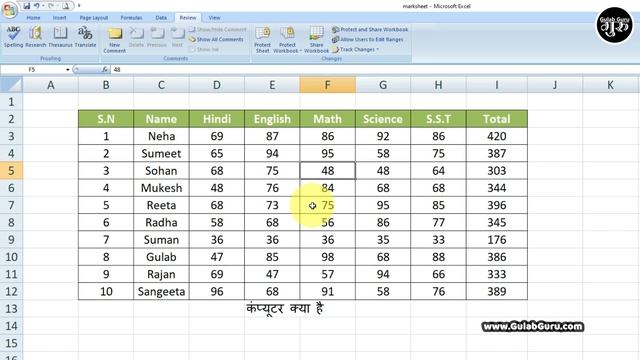Toggle Show Ink option
The width and height of the screenshot is (640, 360).
[204, 49]
